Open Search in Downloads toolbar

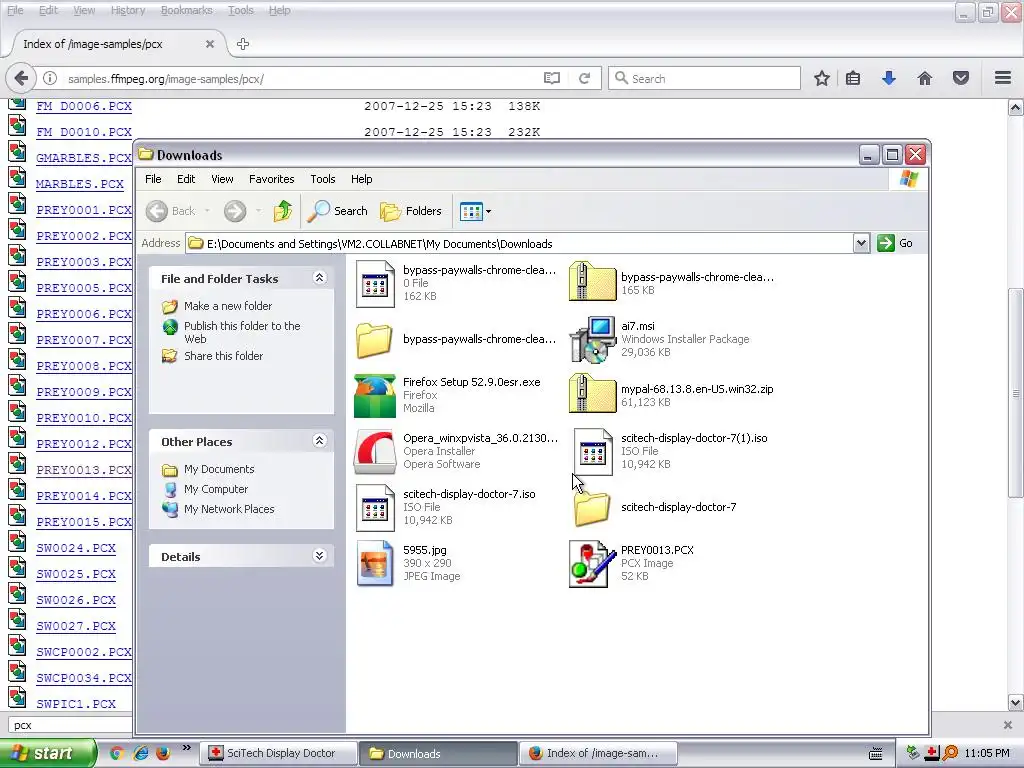pos(338,211)
